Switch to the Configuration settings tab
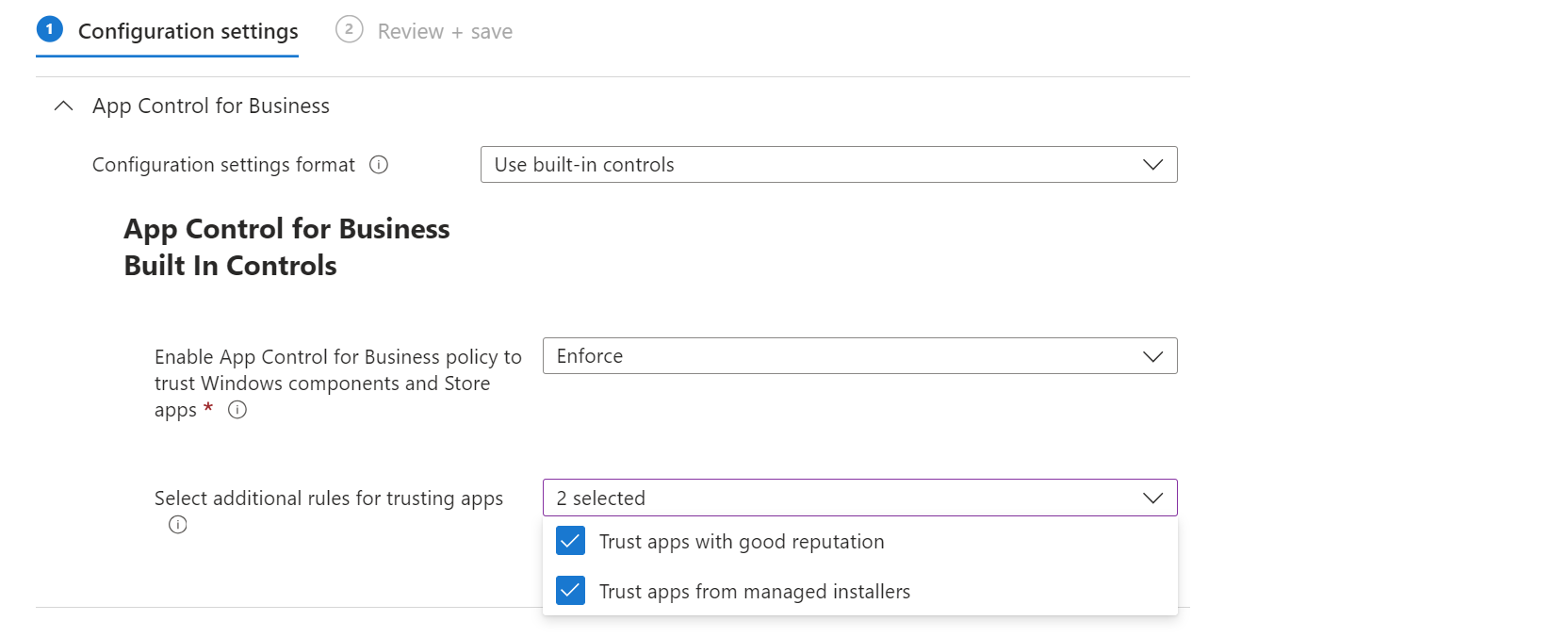1568x637 pixels. [188, 32]
